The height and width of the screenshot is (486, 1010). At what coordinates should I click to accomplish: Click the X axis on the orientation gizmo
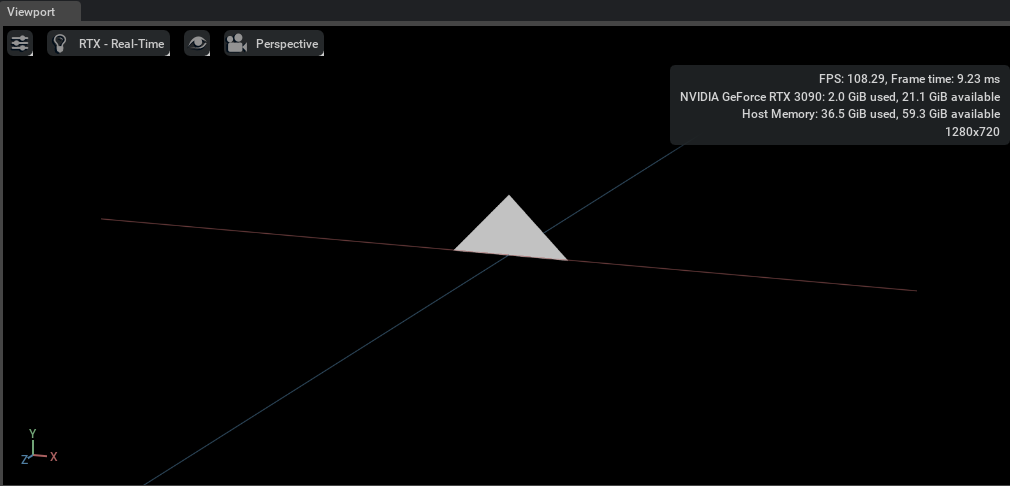53,457
